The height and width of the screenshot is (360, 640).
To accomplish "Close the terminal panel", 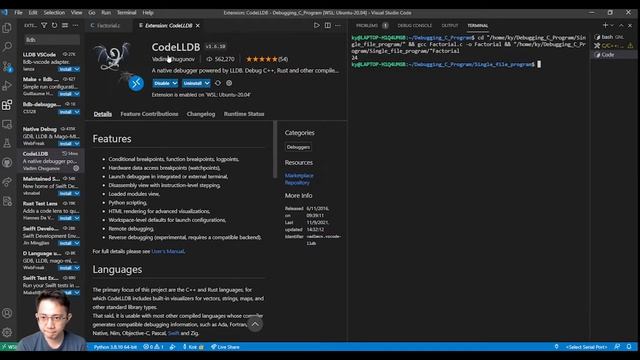I will tap(630, 25).
